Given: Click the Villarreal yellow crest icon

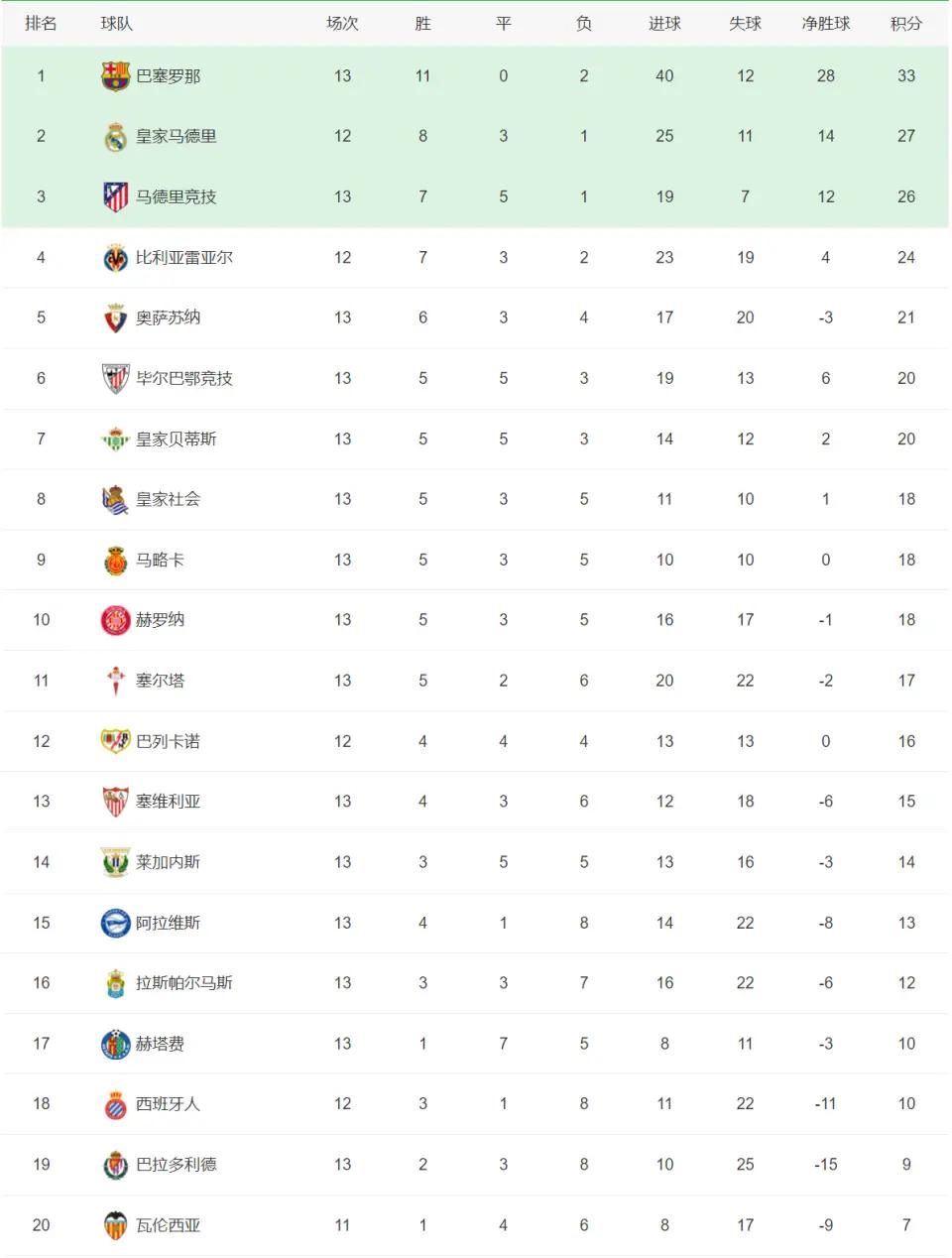Looking at the screenshot, I should click(x=116, y=258).
